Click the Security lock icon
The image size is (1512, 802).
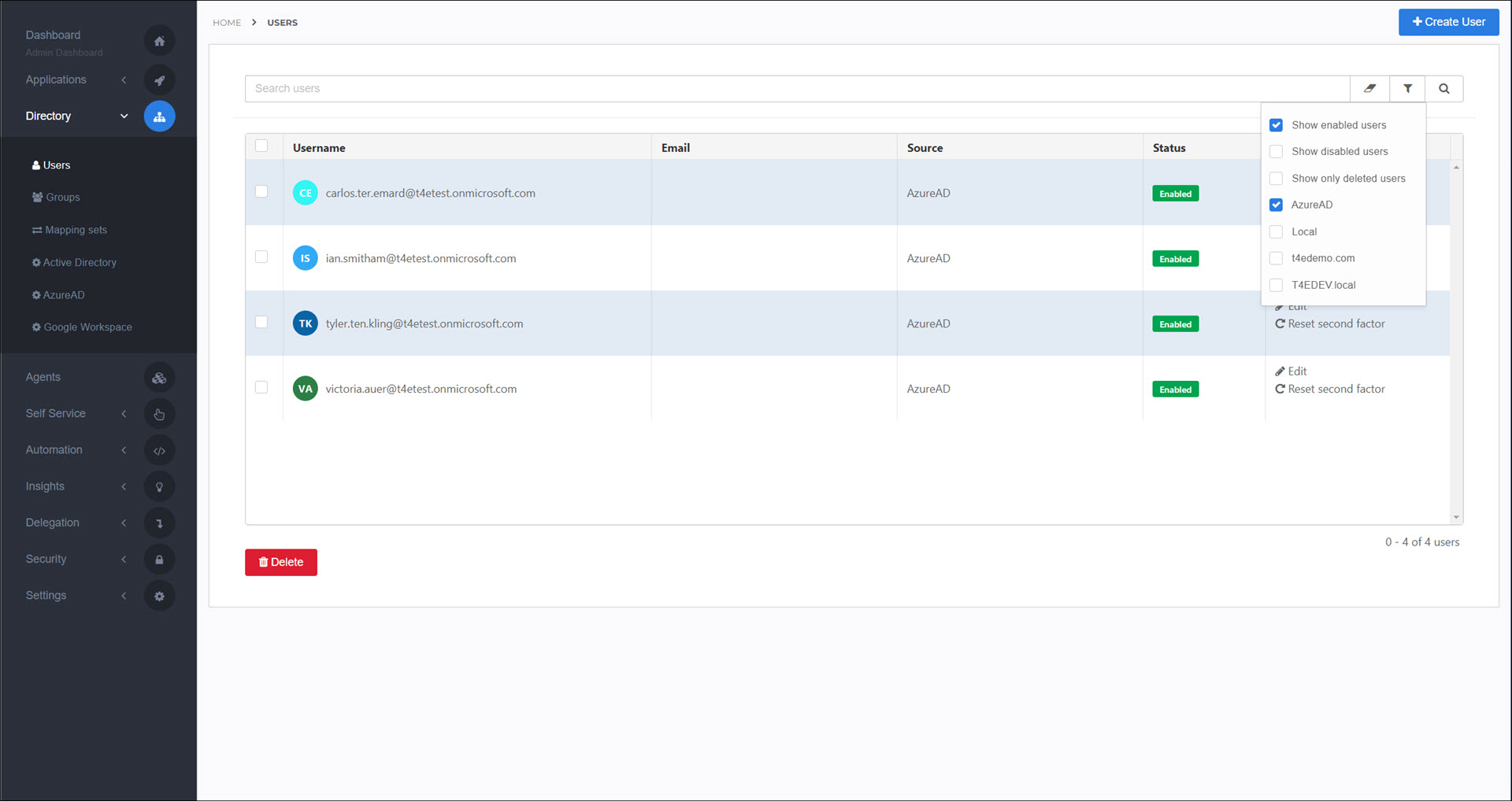click(159, 560)
